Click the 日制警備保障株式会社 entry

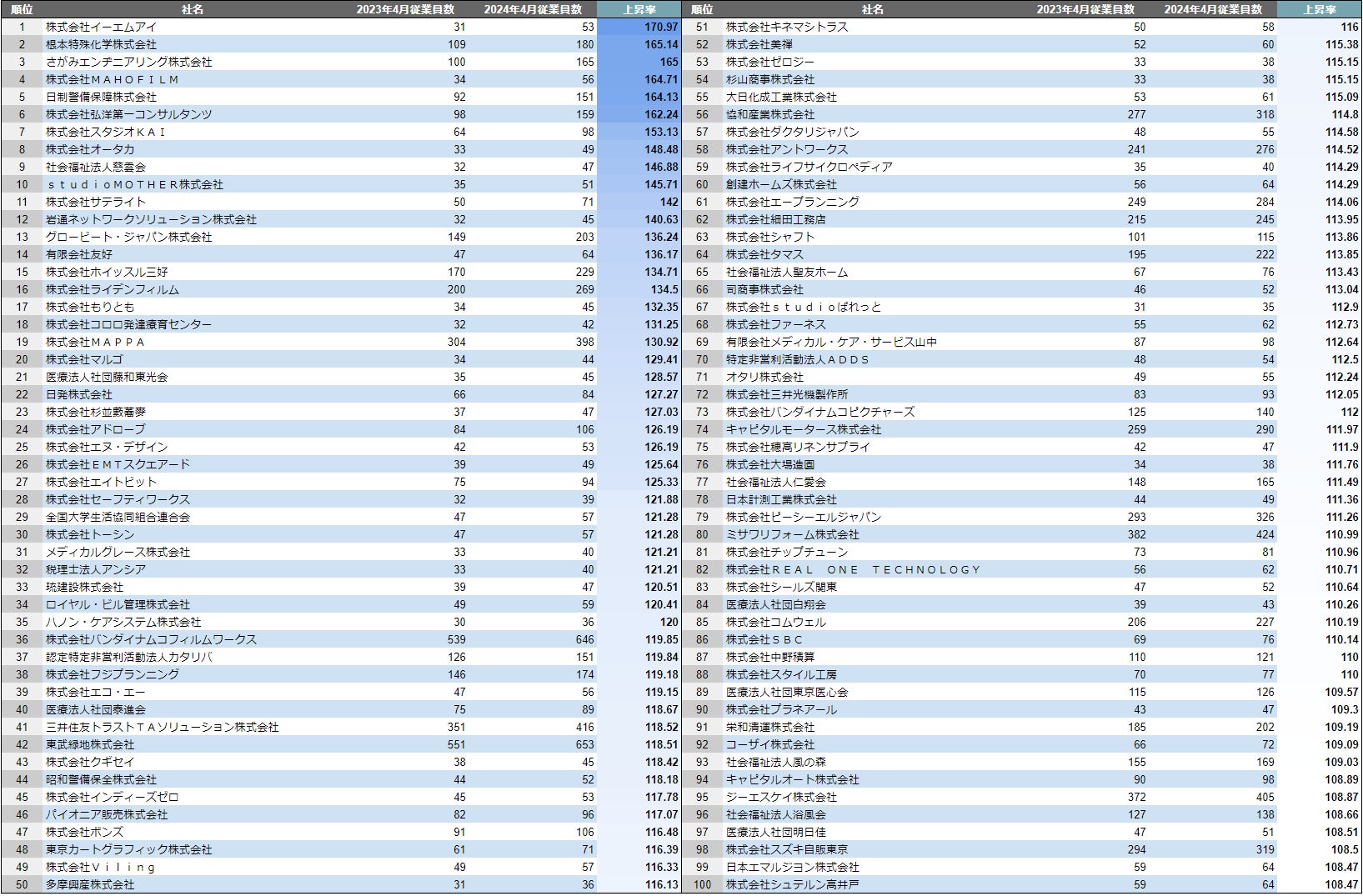click(x=101, y=97)
